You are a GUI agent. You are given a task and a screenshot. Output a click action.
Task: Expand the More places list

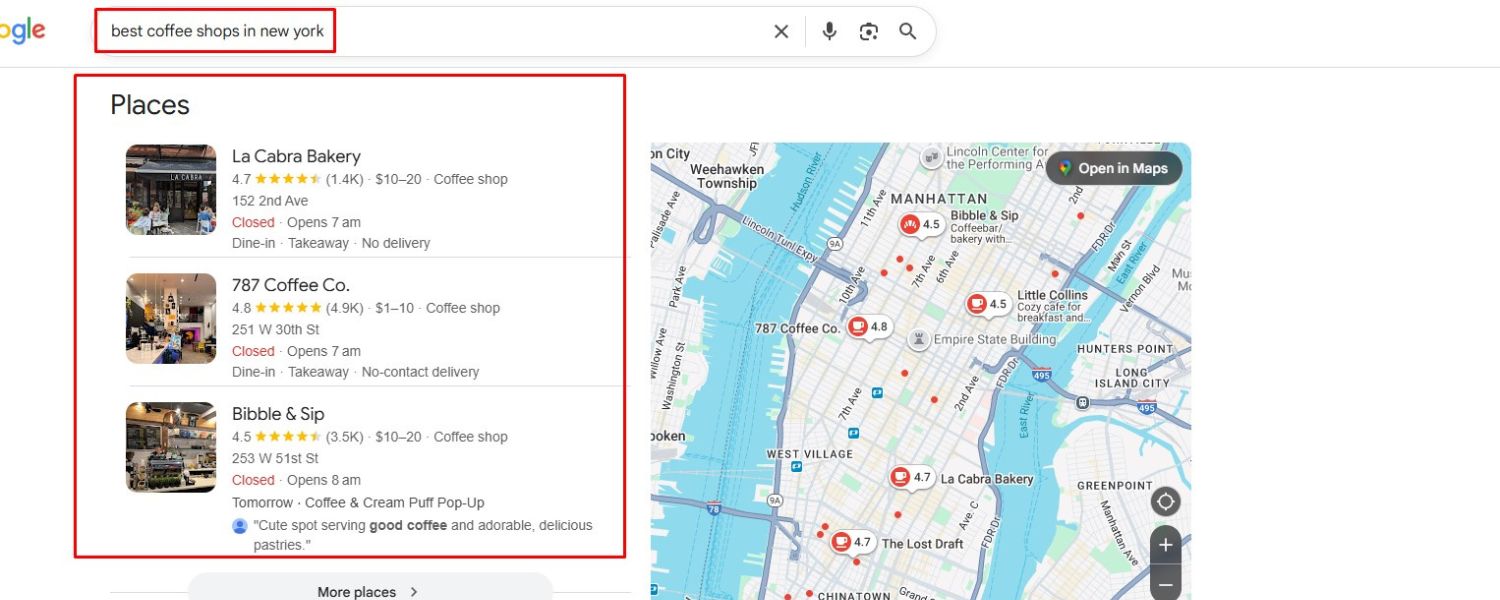[370, 591]
